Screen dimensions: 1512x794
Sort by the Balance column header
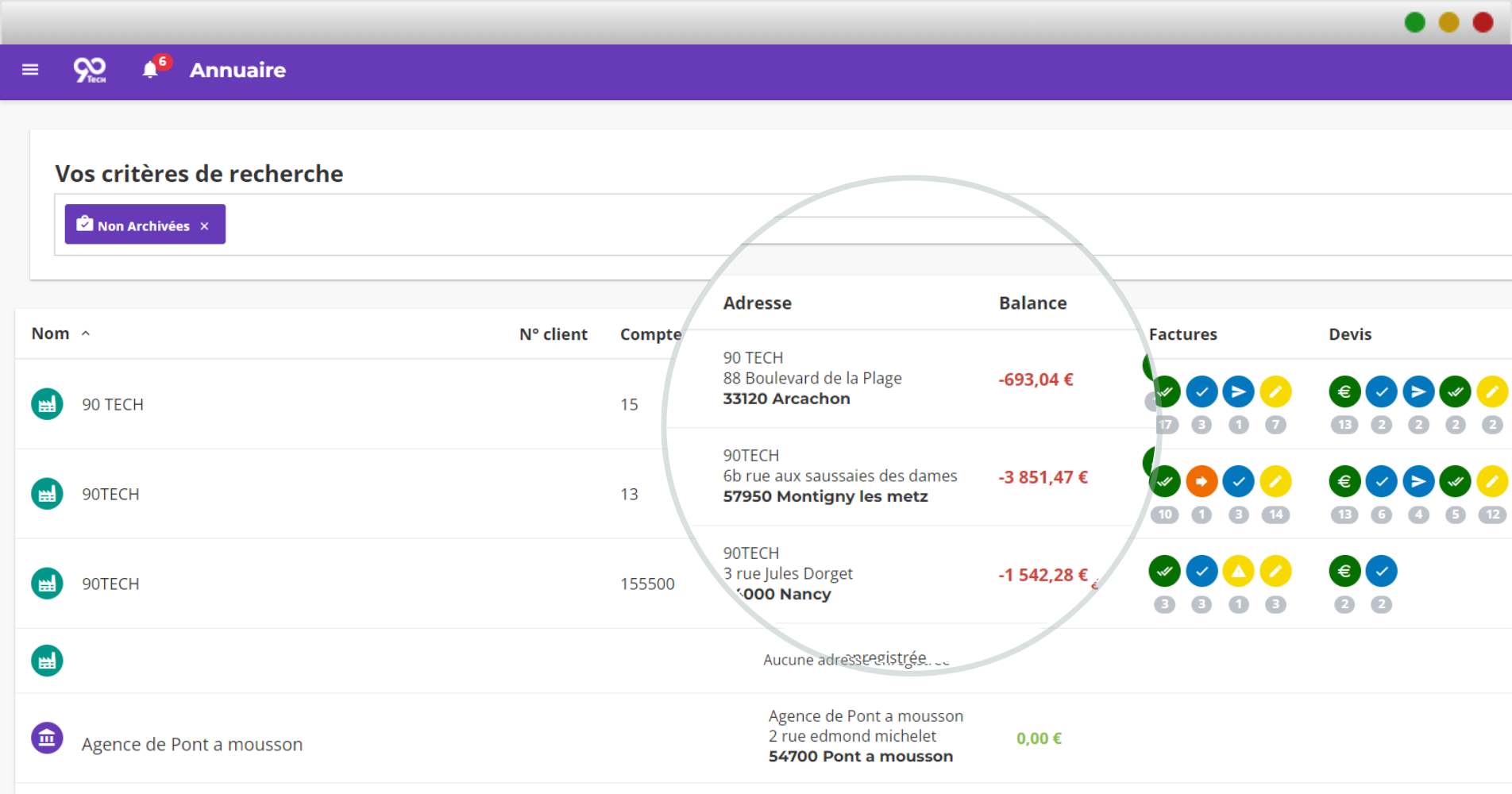coord(1033,303)
